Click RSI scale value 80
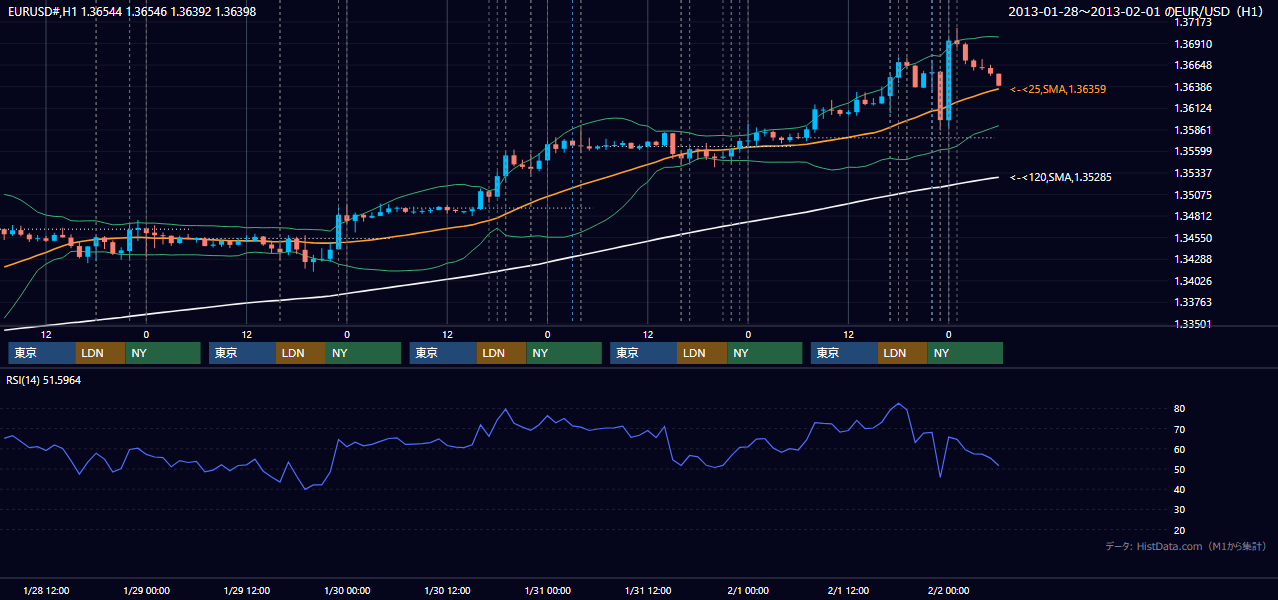Screen dimensions: 1278x600 (x=1180, y=409)
